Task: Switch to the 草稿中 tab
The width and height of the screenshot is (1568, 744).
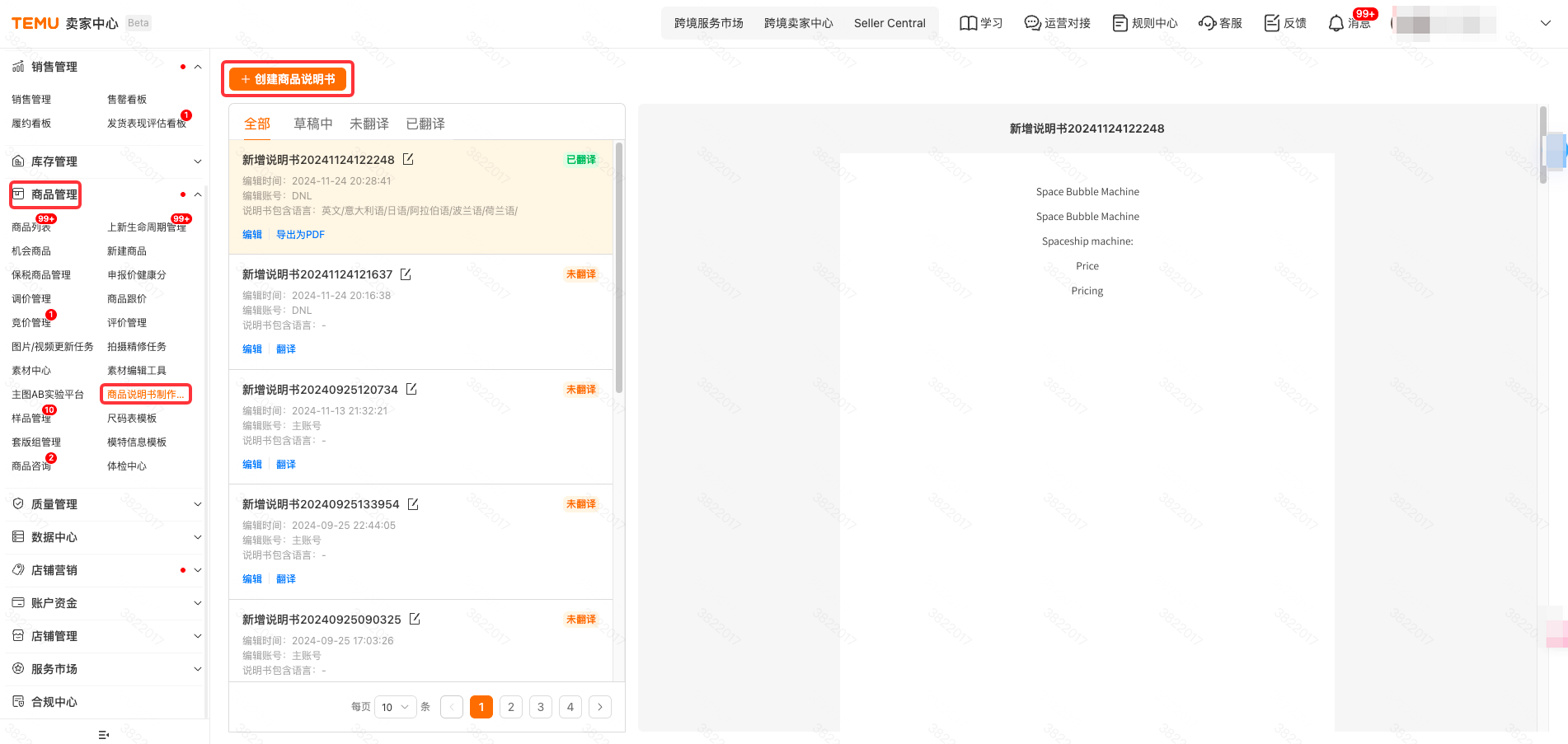Action: (x=312, y=124)
